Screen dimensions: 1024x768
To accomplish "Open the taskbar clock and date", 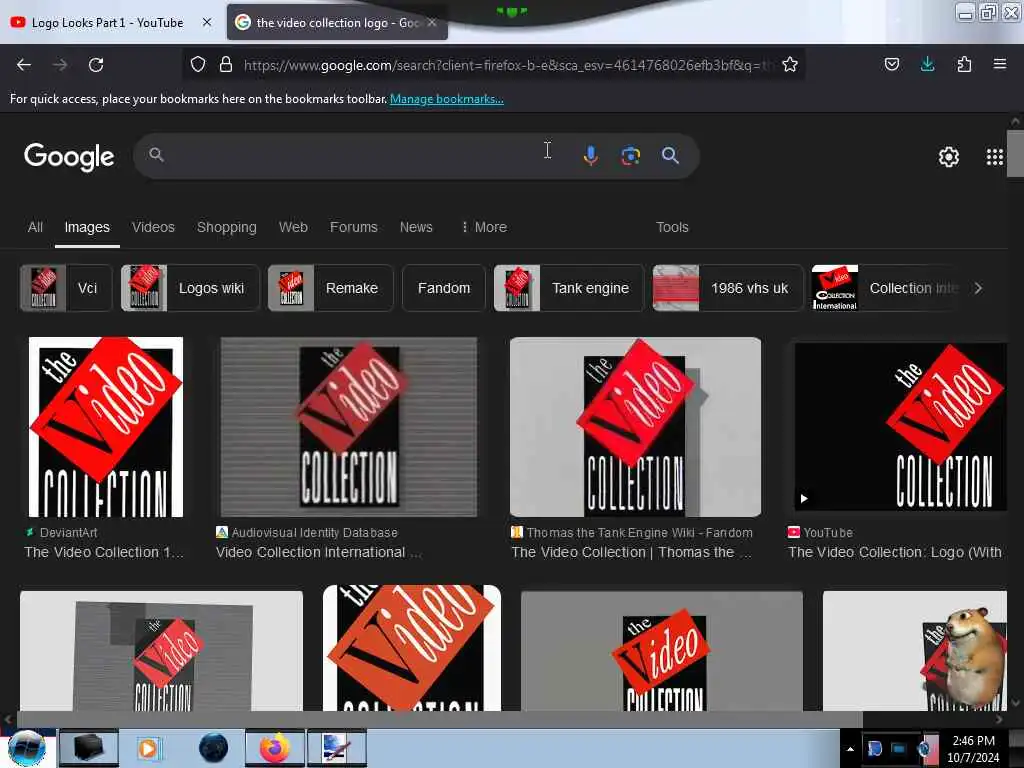I will [973, 749].
